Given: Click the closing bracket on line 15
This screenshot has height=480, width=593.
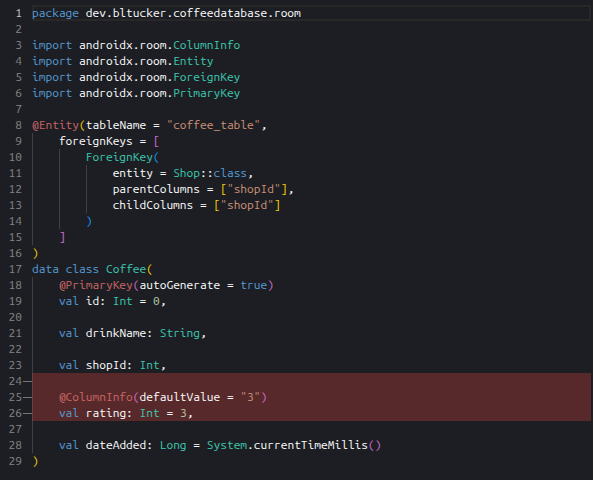Looking at the screenshot, I should 63,237.
